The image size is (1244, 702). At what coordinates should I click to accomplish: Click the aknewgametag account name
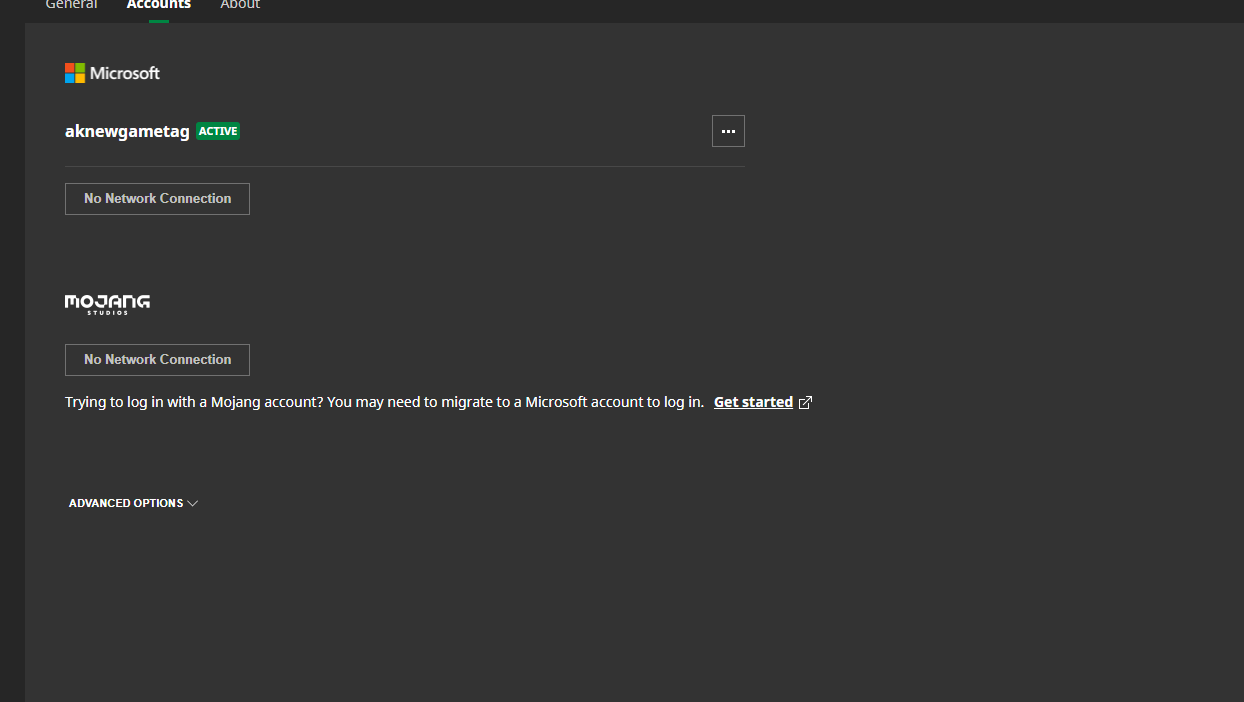coord(127,131)
